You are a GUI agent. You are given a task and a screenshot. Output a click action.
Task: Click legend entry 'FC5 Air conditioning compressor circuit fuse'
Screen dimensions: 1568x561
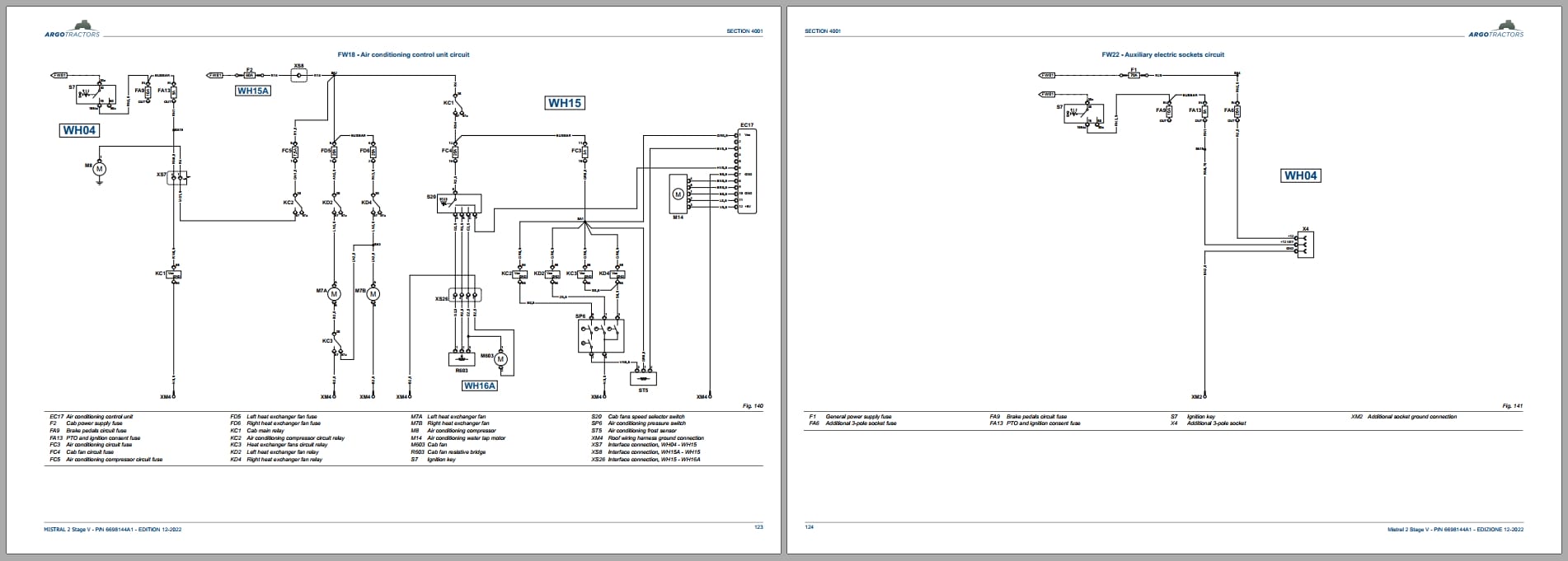pyautogui.click(x=106, y=459)
